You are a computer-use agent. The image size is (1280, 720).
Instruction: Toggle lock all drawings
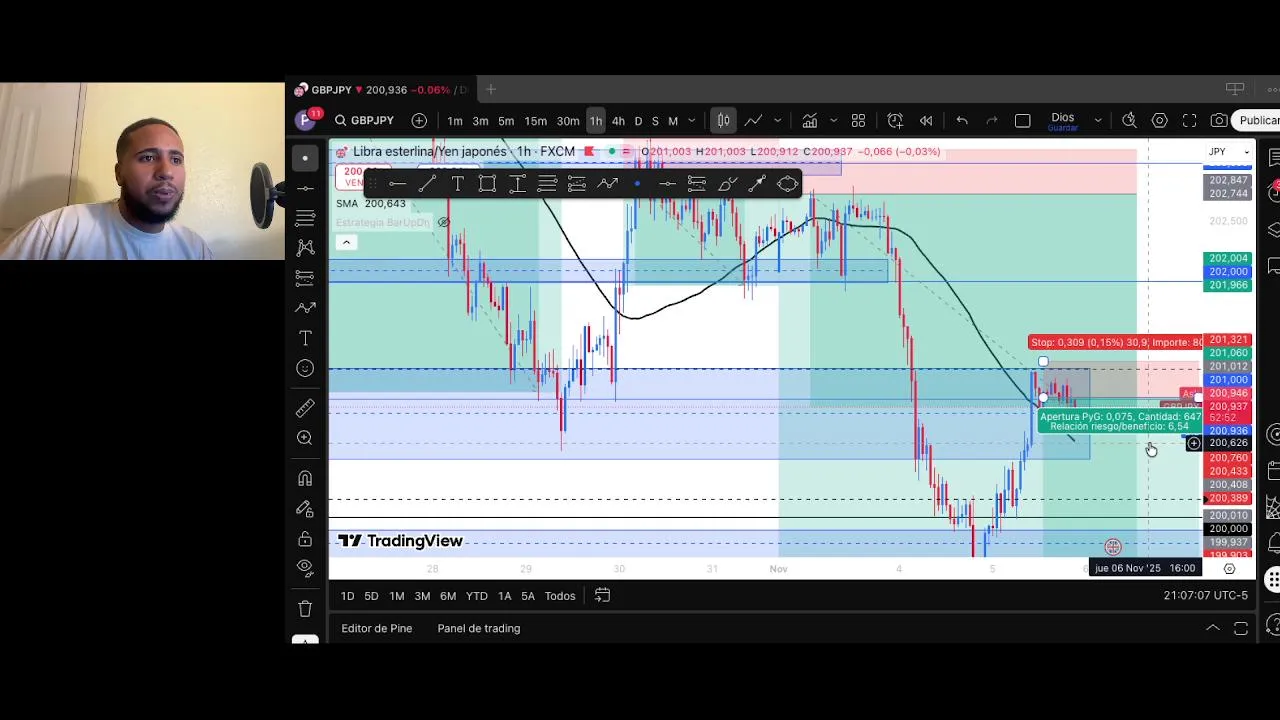point(305,539)
